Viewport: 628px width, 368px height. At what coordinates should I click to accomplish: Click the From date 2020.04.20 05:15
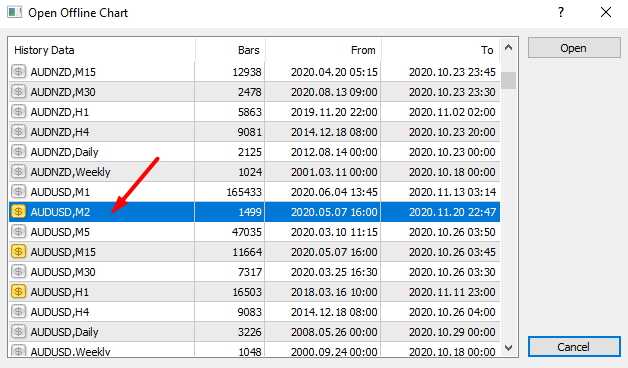point(334,72)
